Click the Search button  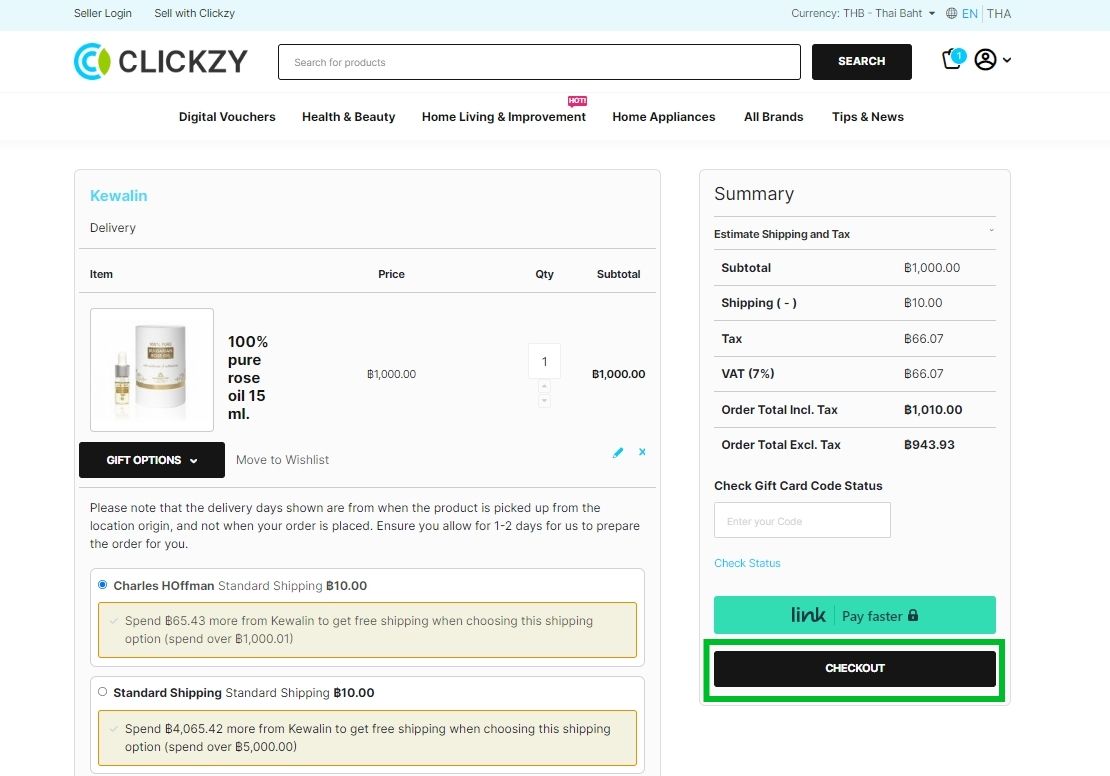point(862,62)
